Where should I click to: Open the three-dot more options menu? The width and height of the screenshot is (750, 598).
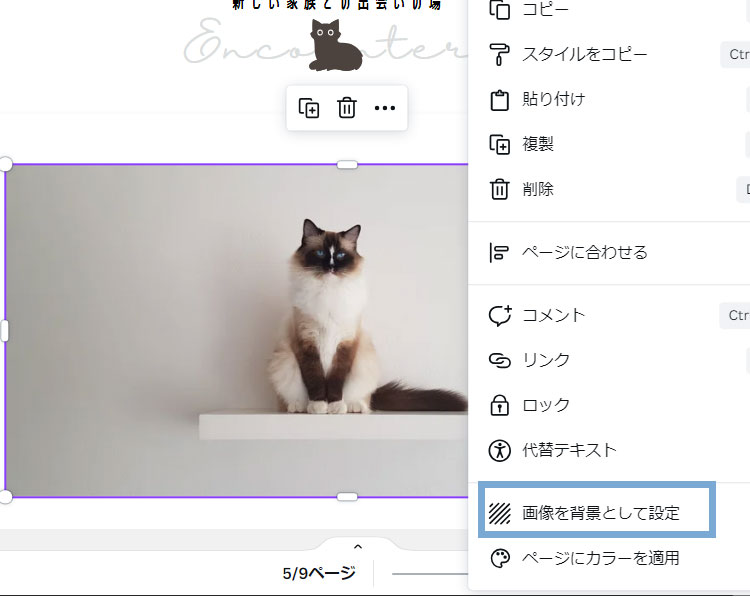[385, 108]
